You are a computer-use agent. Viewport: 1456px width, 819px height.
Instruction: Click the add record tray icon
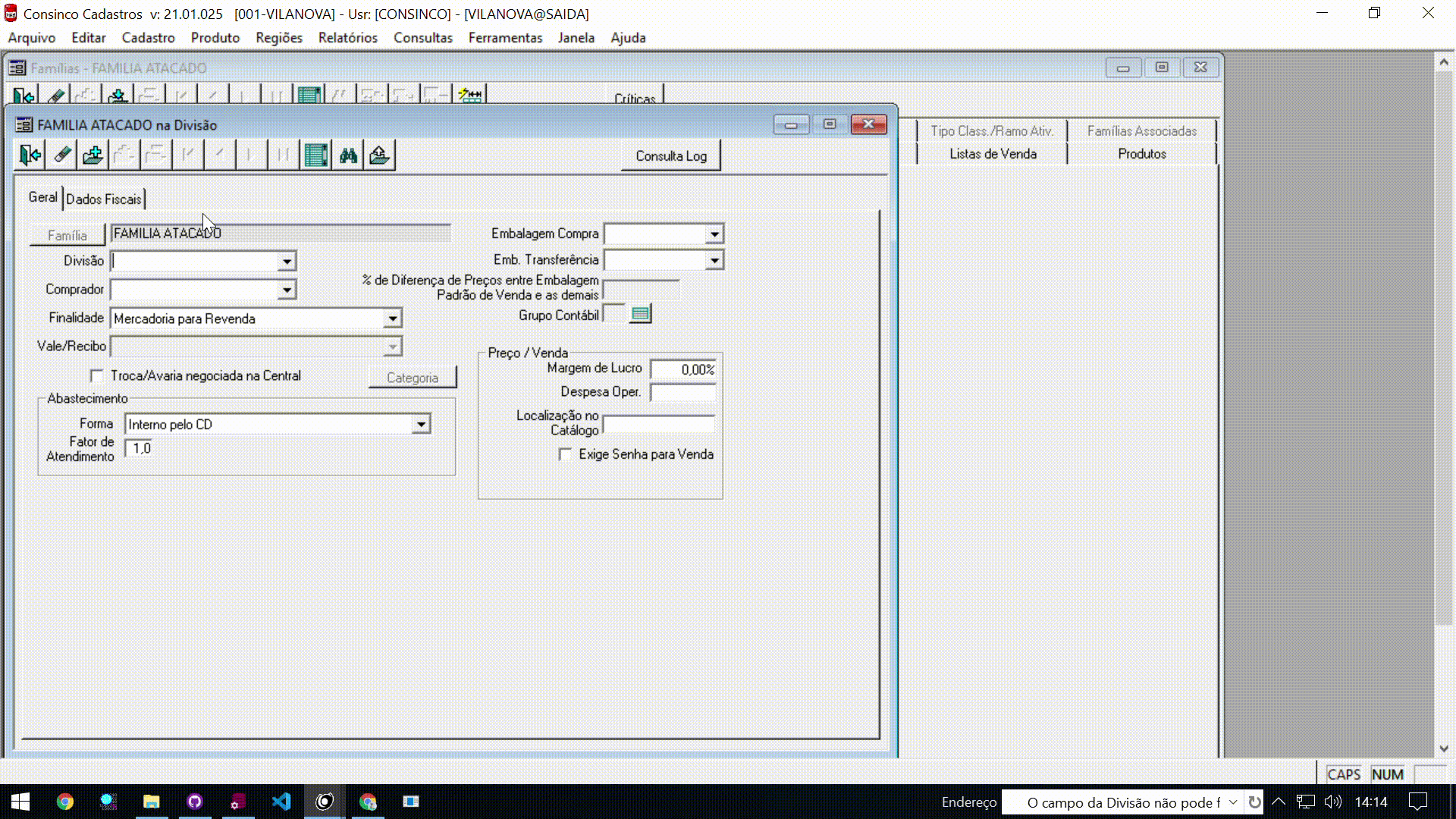click(x=93, y=155)
